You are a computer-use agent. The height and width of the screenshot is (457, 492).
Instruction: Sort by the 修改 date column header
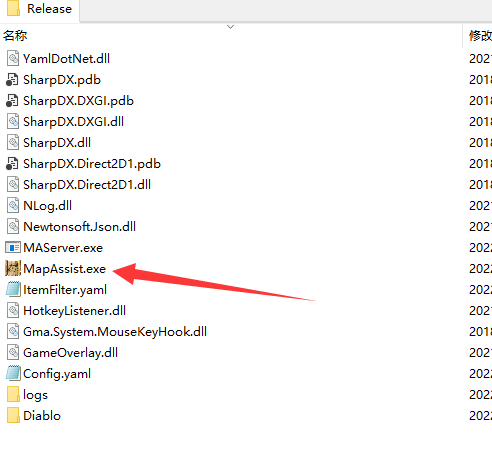[x=480, y=35]
